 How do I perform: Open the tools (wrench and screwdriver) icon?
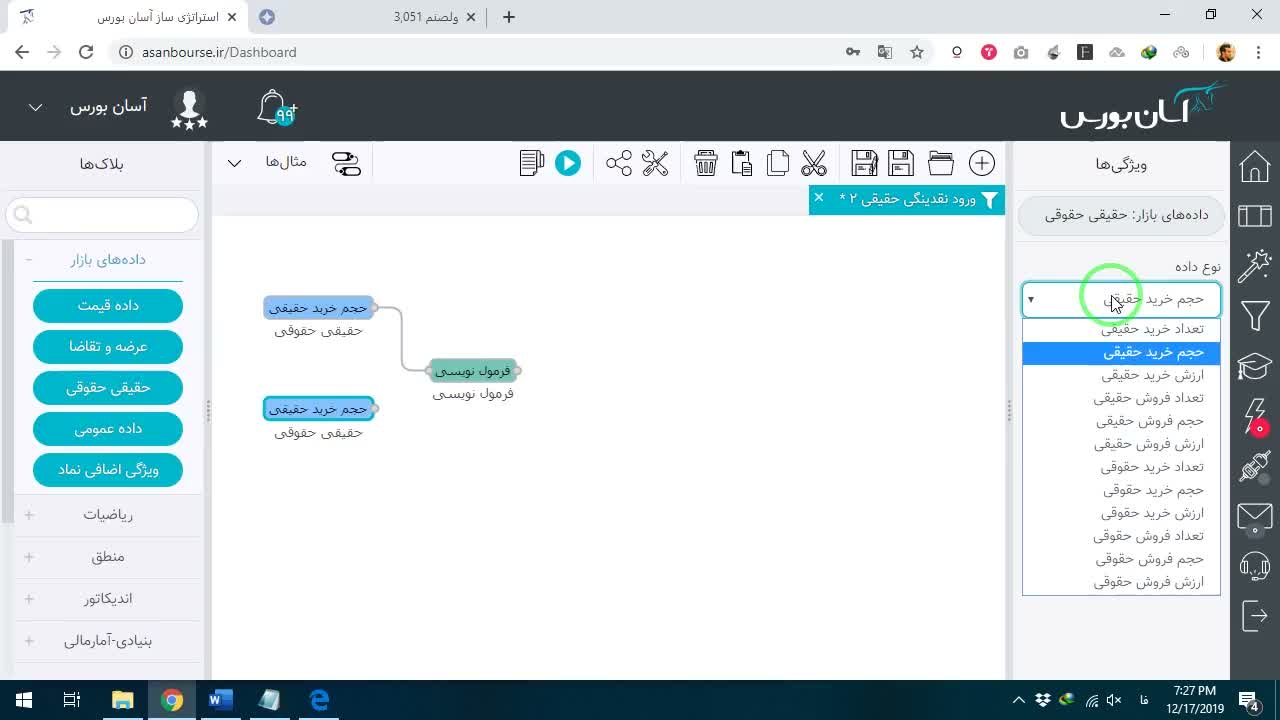pos(655,163)
